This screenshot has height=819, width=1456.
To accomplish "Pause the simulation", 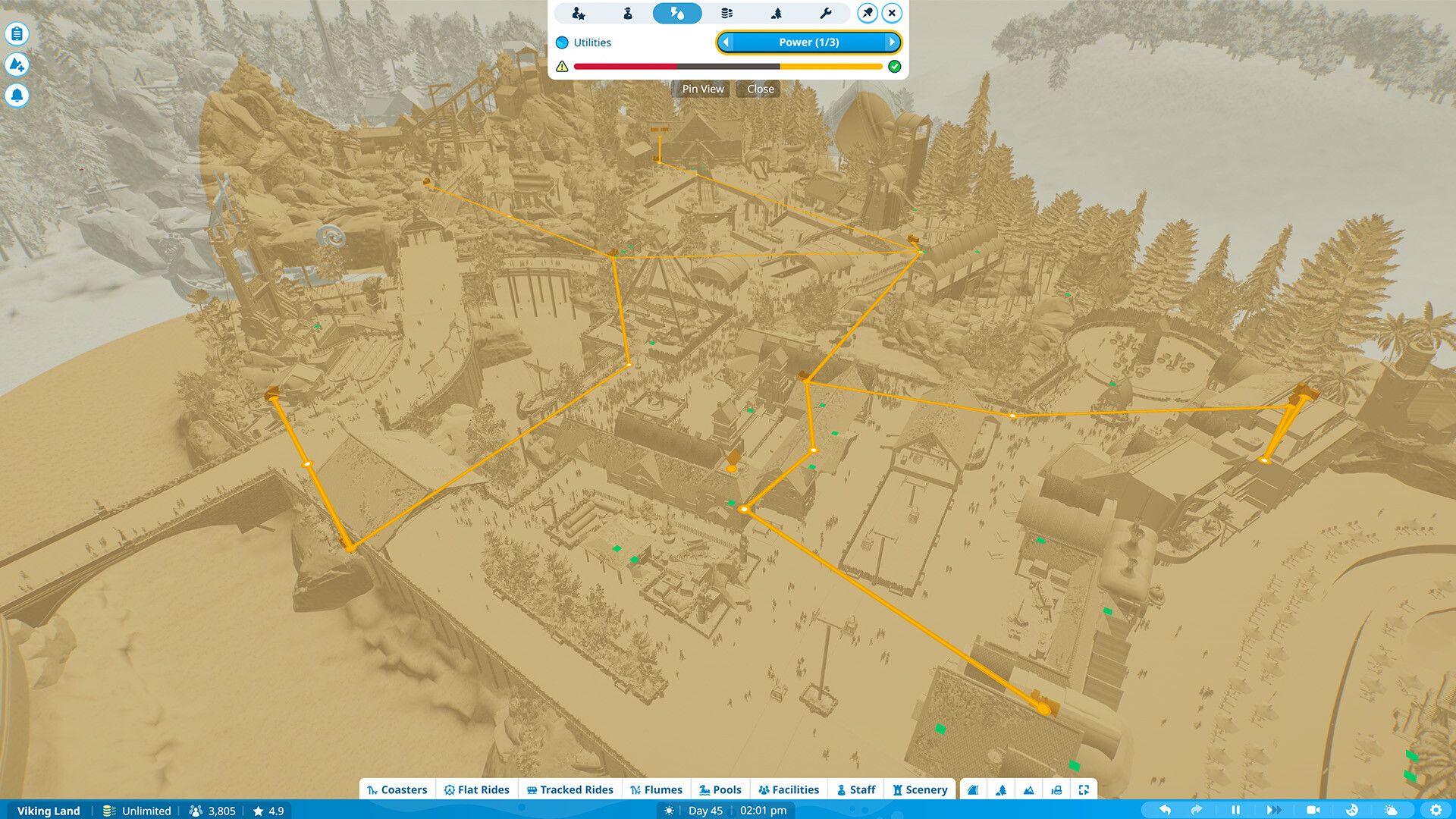I will (x=1237, y=810).
